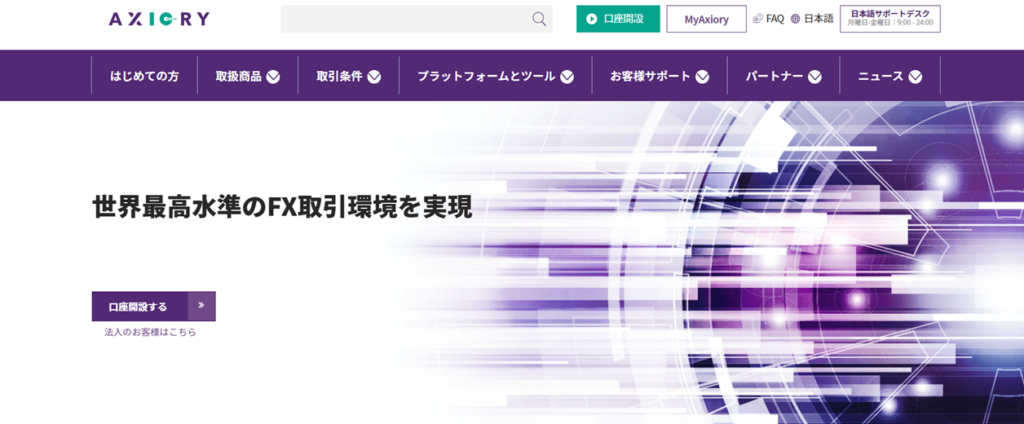Click the search magnifier icon
The height and width of the screenshot is (424, 1024).
pyautogui.click(x=539, y=19)
